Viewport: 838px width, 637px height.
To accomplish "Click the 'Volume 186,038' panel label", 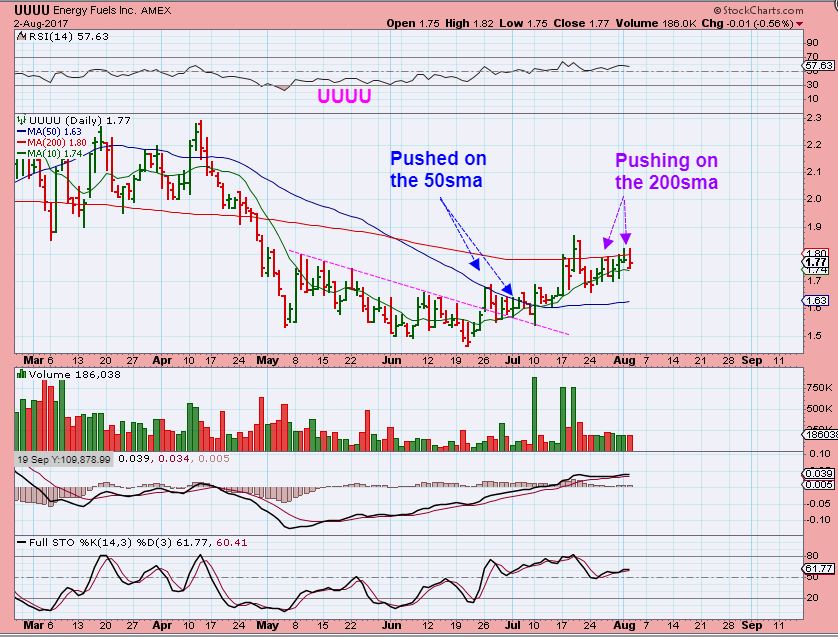I will click(x=74, y=374).
